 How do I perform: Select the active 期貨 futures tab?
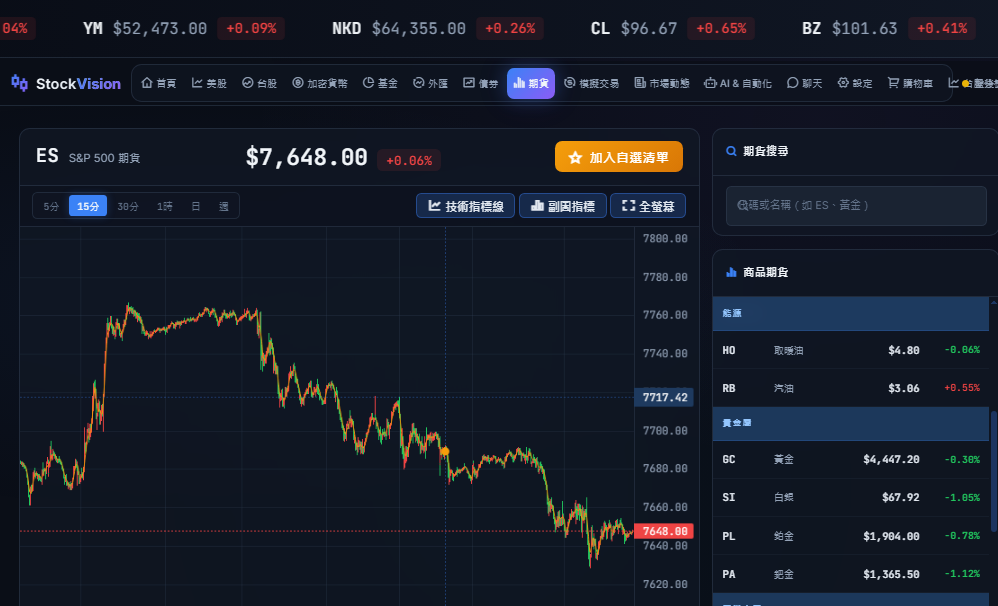531,83
